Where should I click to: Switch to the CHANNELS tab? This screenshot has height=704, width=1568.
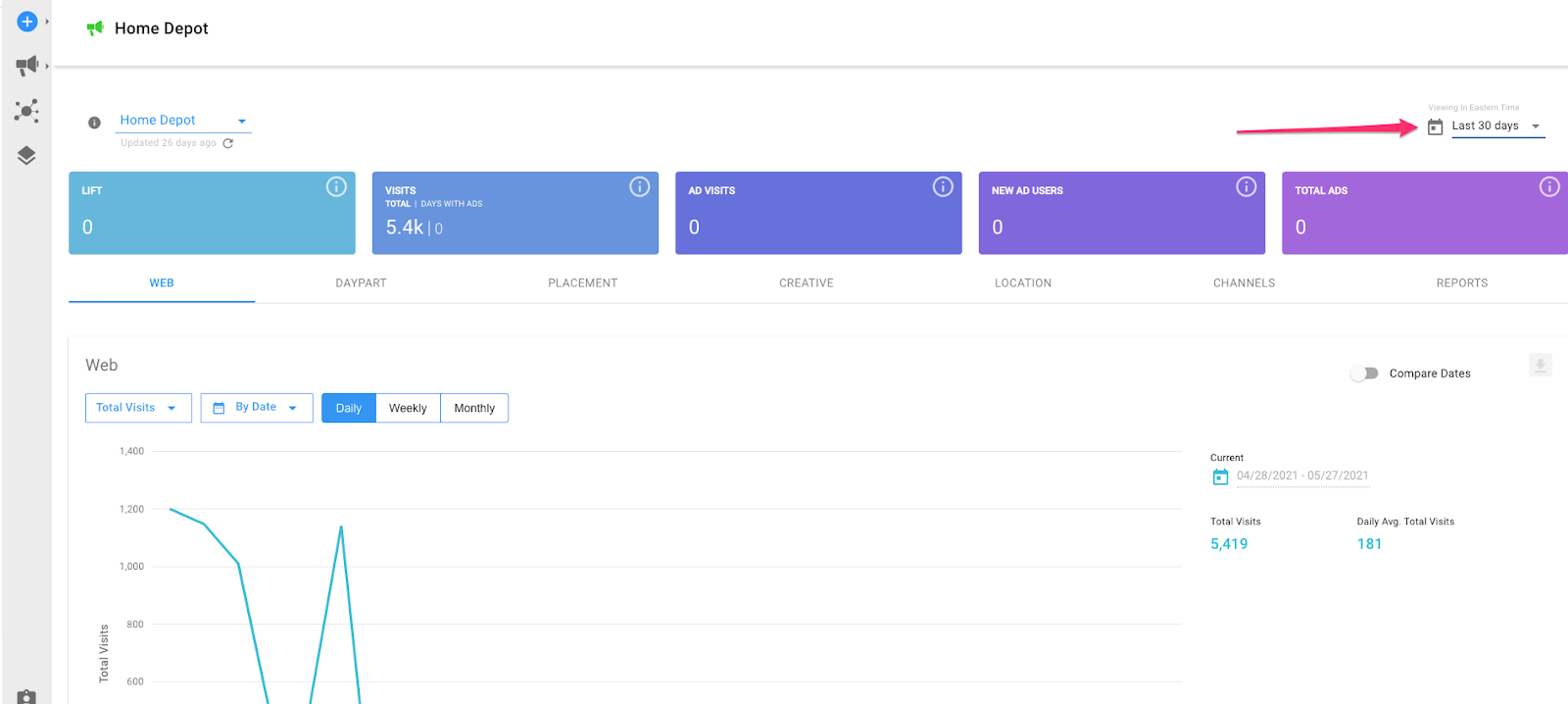[1244, 283]
